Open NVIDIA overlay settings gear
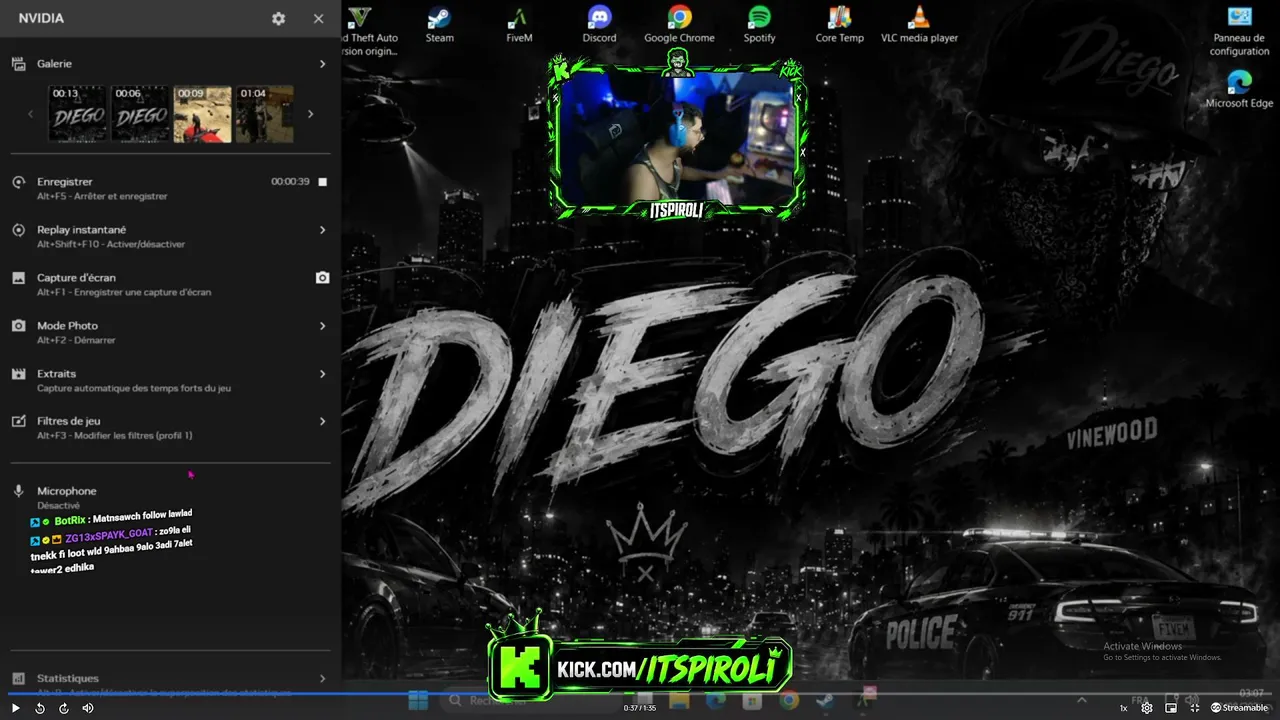The height and width of the screenshot is (720, 1280). click(x=278, y=19)
